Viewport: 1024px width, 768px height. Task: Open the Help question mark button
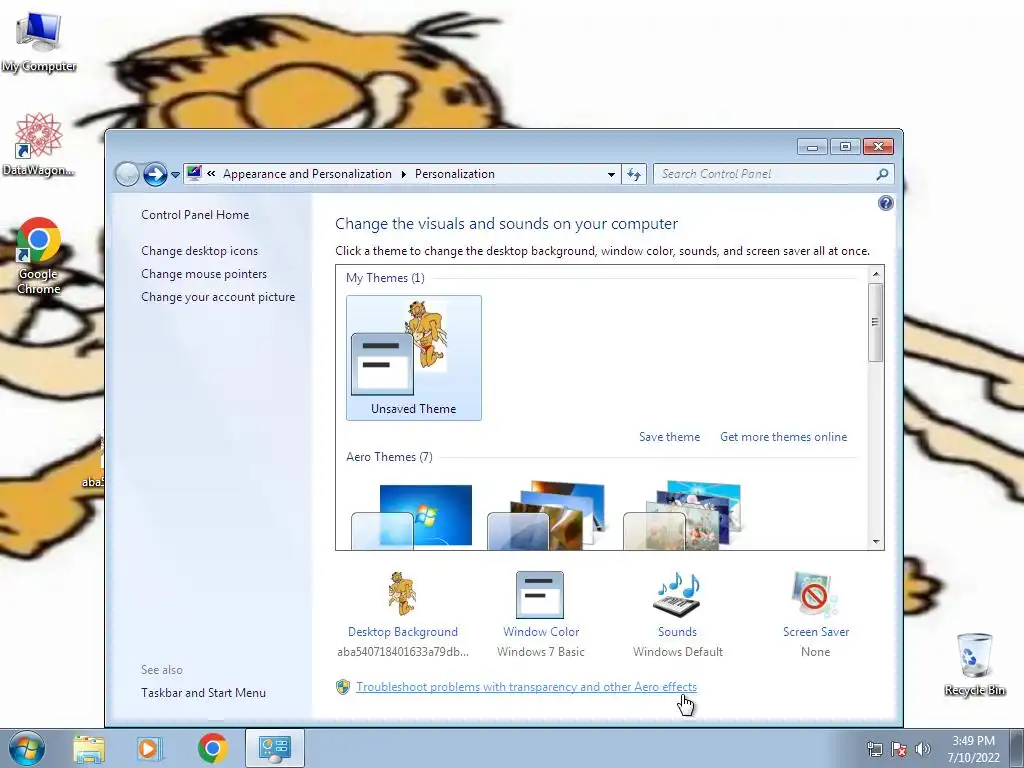(x=886, y=203)
